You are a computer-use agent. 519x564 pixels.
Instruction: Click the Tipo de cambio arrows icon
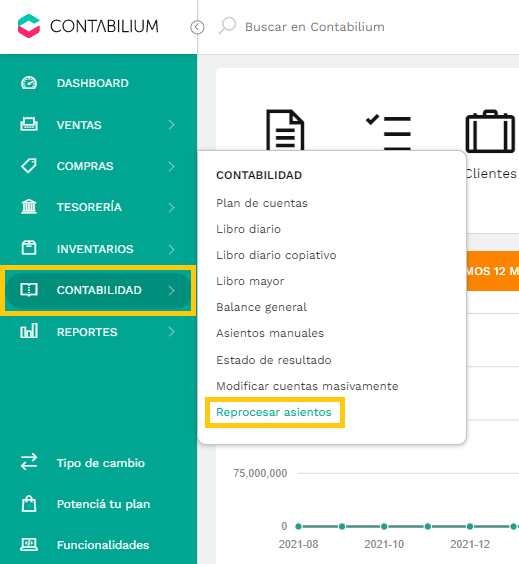tap(29, 462)
